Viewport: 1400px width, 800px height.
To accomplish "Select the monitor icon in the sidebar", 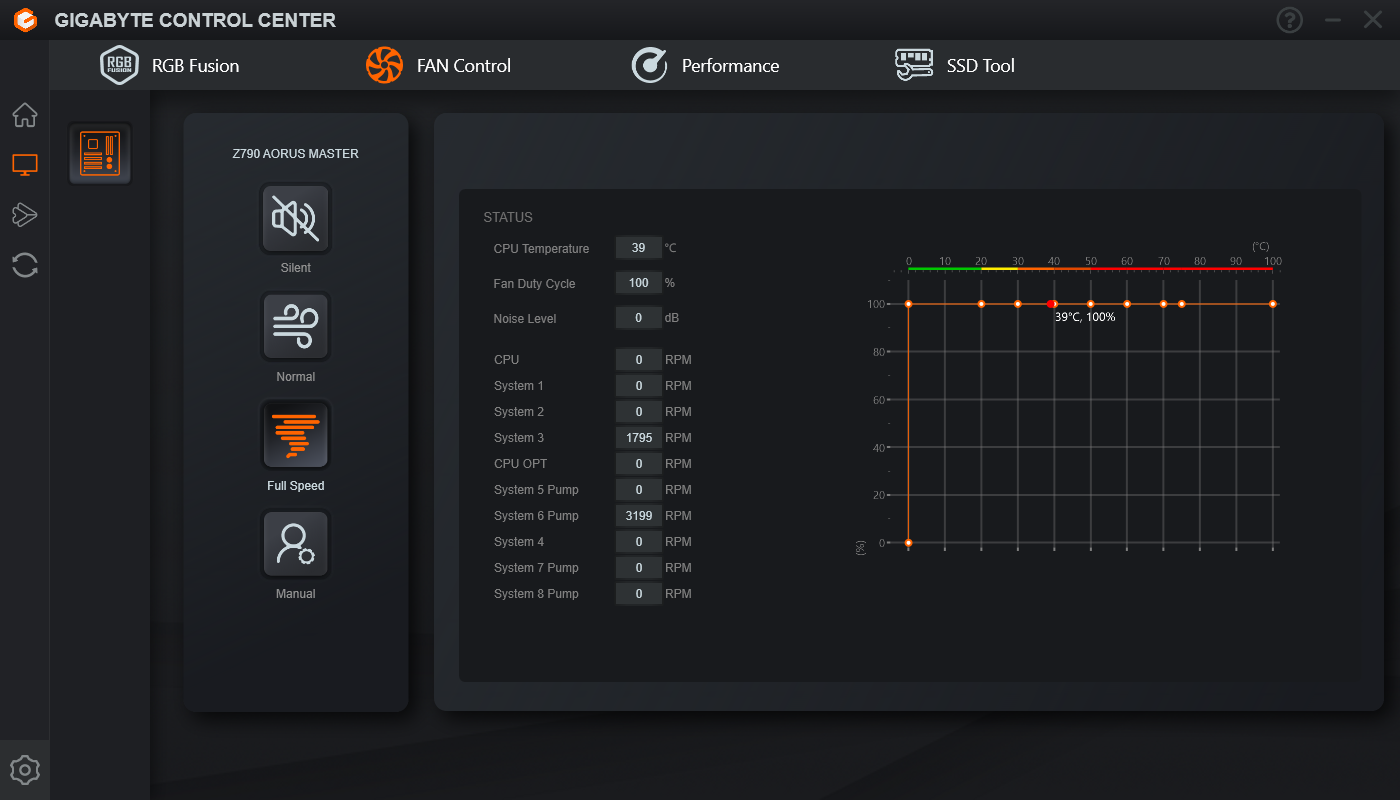I will pyautogui.click(x=25, y=165).
